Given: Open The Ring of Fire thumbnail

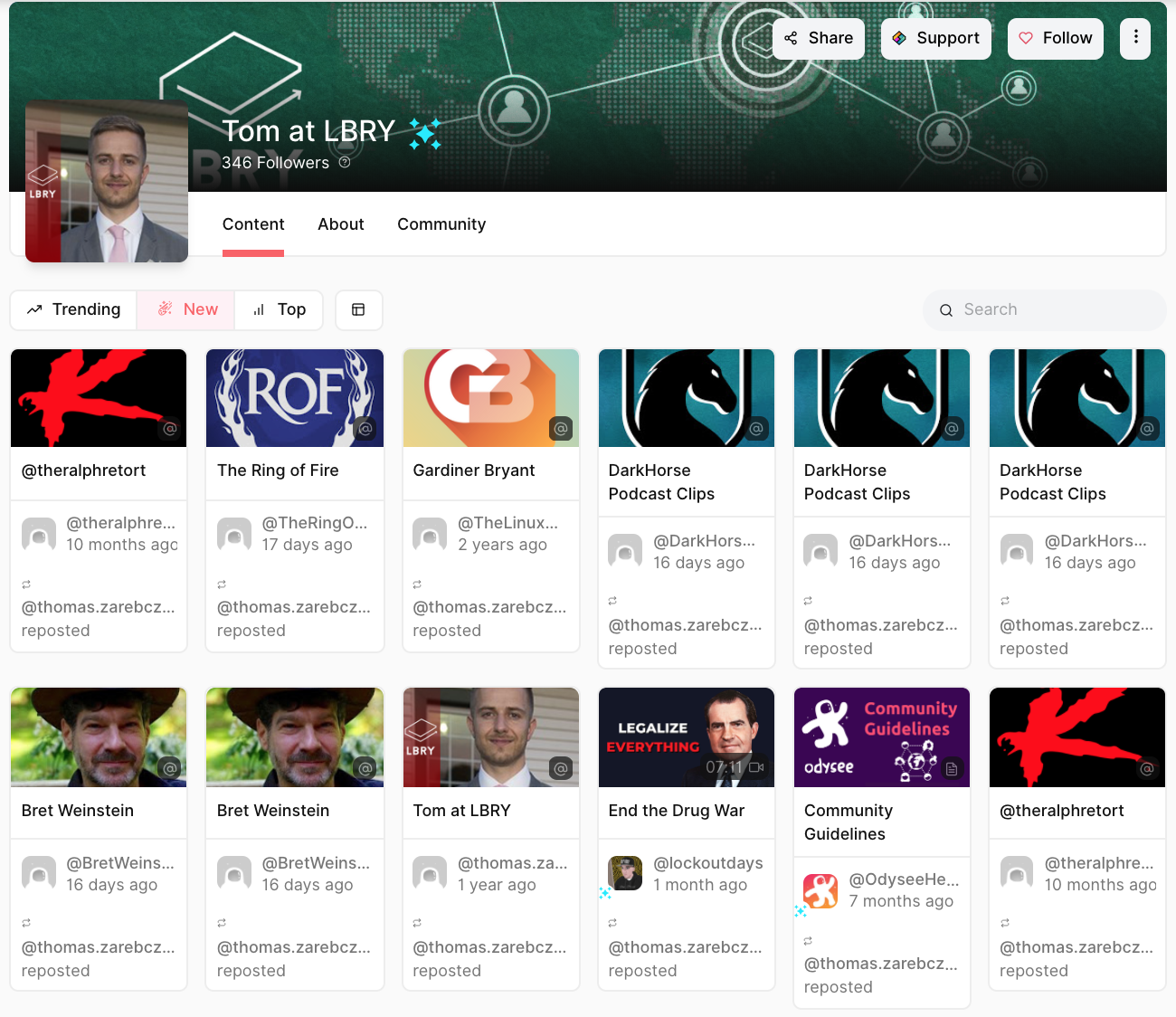Looking at the screenshot, I should (x=295, y=398).
